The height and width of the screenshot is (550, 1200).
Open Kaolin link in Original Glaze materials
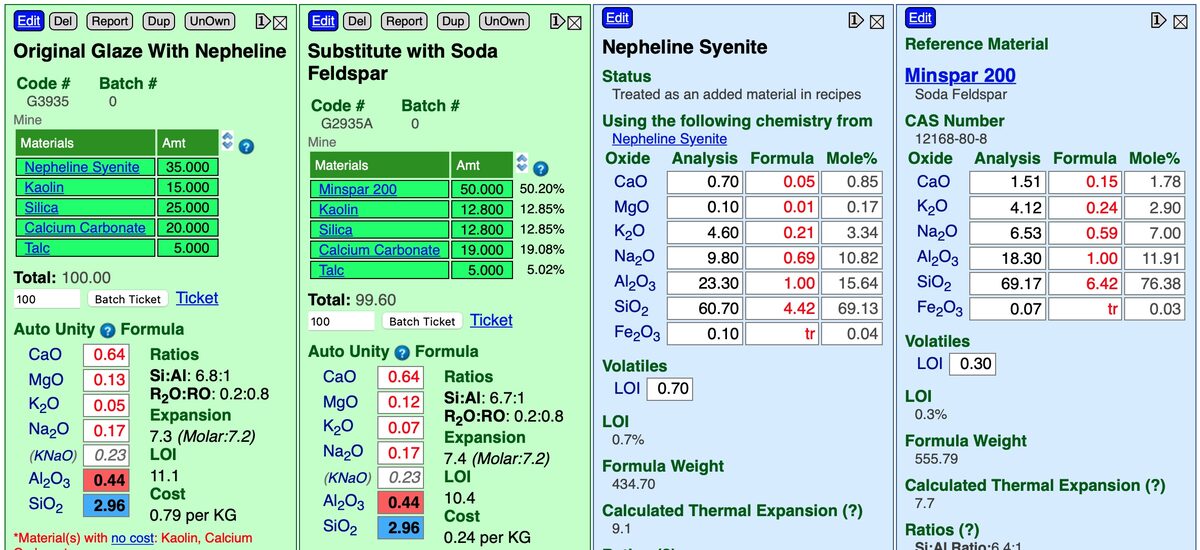click(x=44, y=187)
